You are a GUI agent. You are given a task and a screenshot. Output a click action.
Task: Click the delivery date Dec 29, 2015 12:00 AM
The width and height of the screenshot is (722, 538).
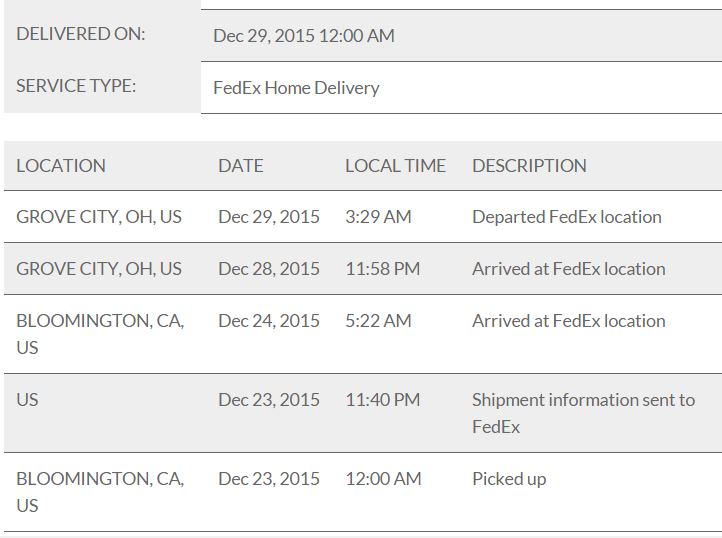click(304, 35)
